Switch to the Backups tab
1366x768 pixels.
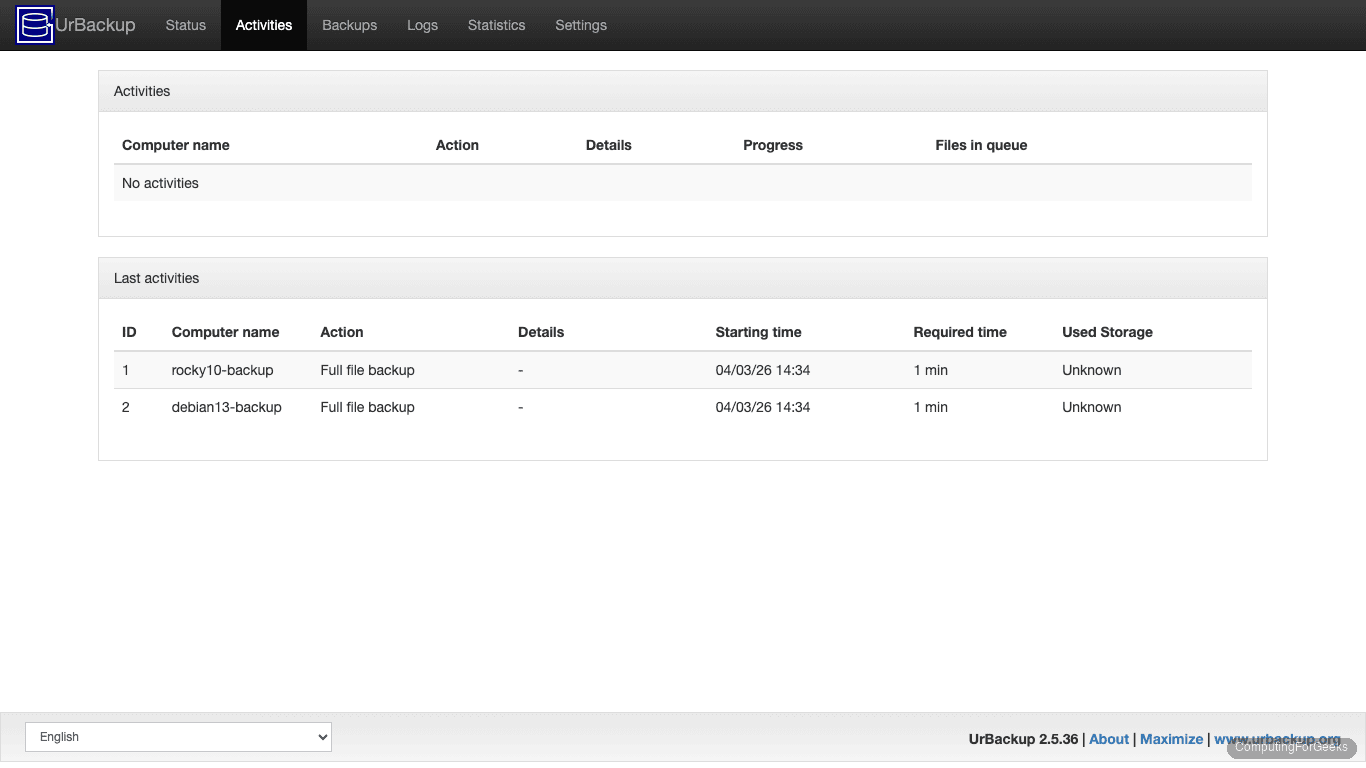349,25
